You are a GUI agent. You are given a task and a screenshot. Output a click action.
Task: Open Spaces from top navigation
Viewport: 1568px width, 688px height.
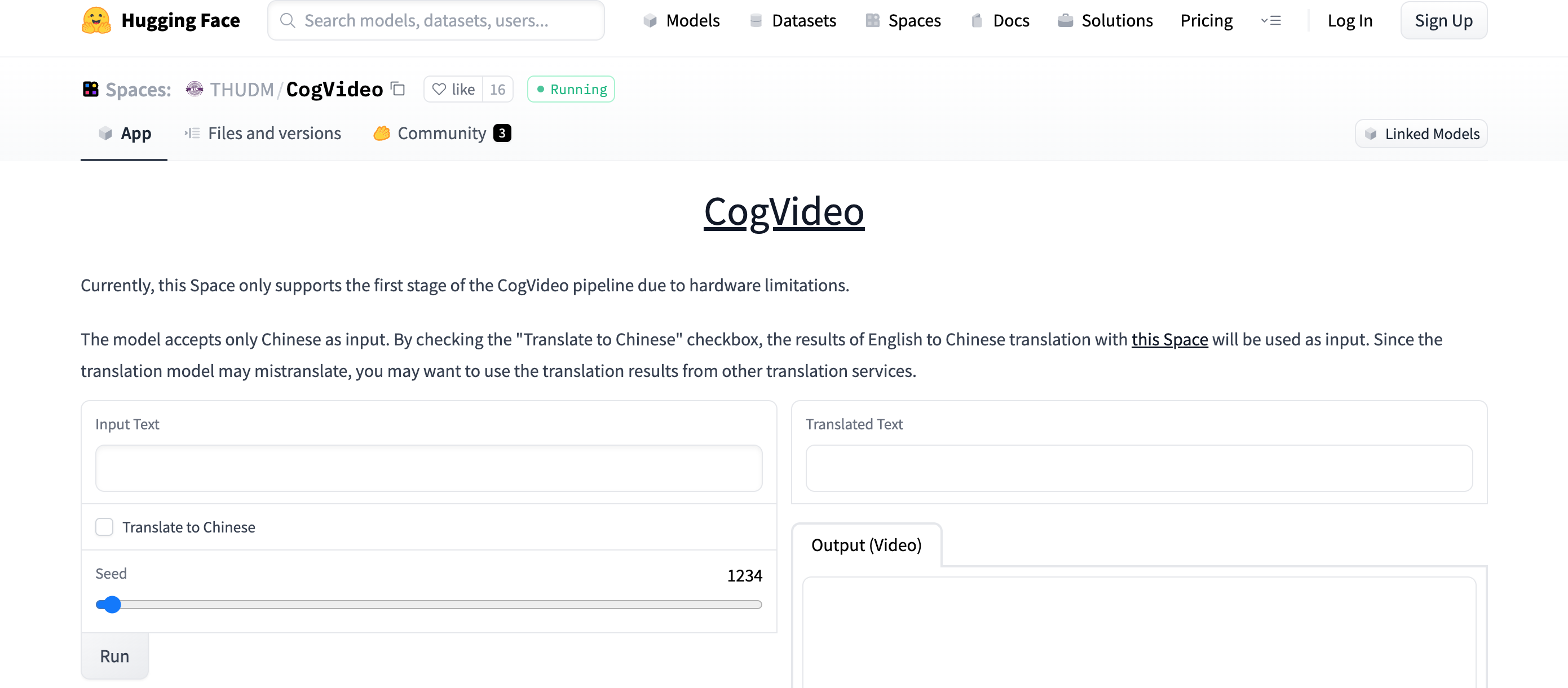tap(903, 21)
